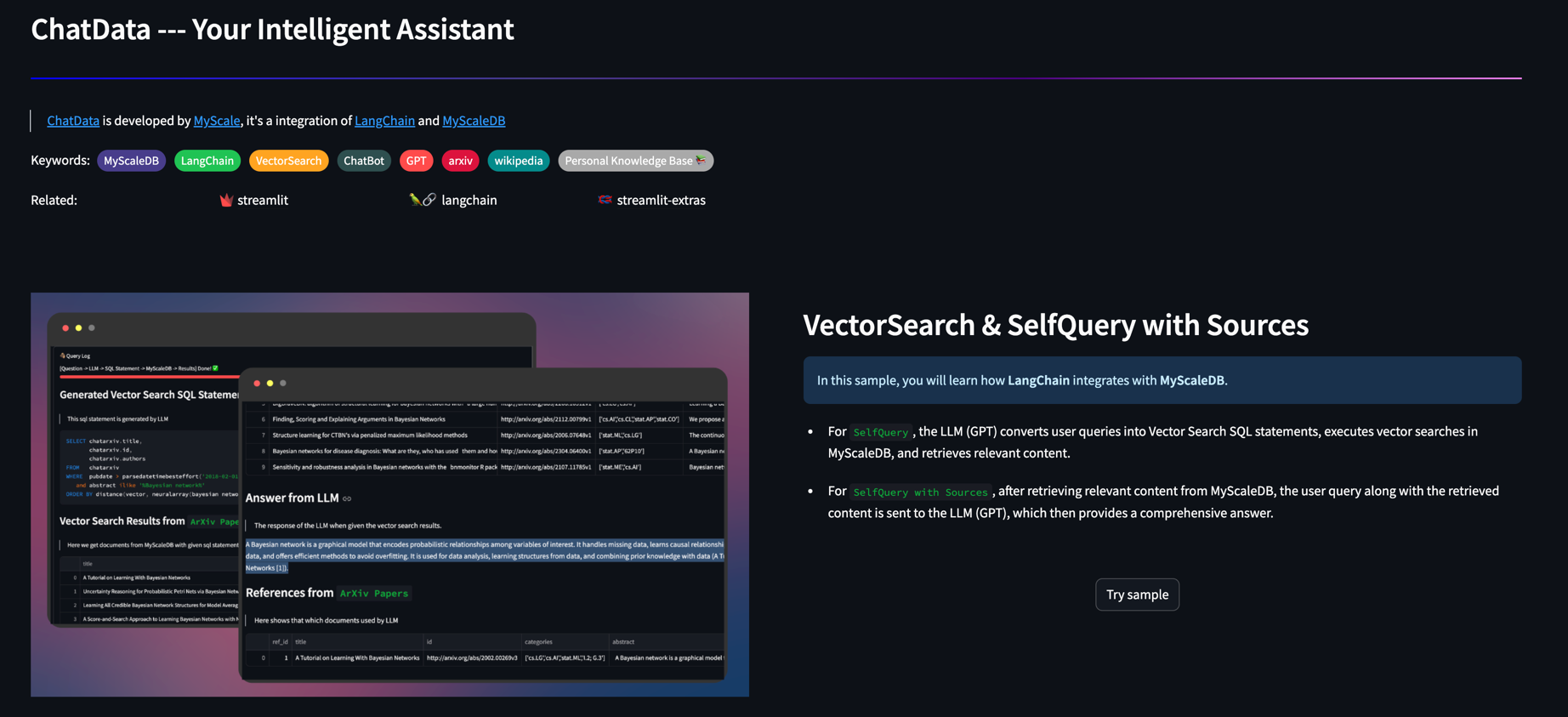Open the ChatData link
Viewport: 1568px width, 717px height.
point(73,121)
